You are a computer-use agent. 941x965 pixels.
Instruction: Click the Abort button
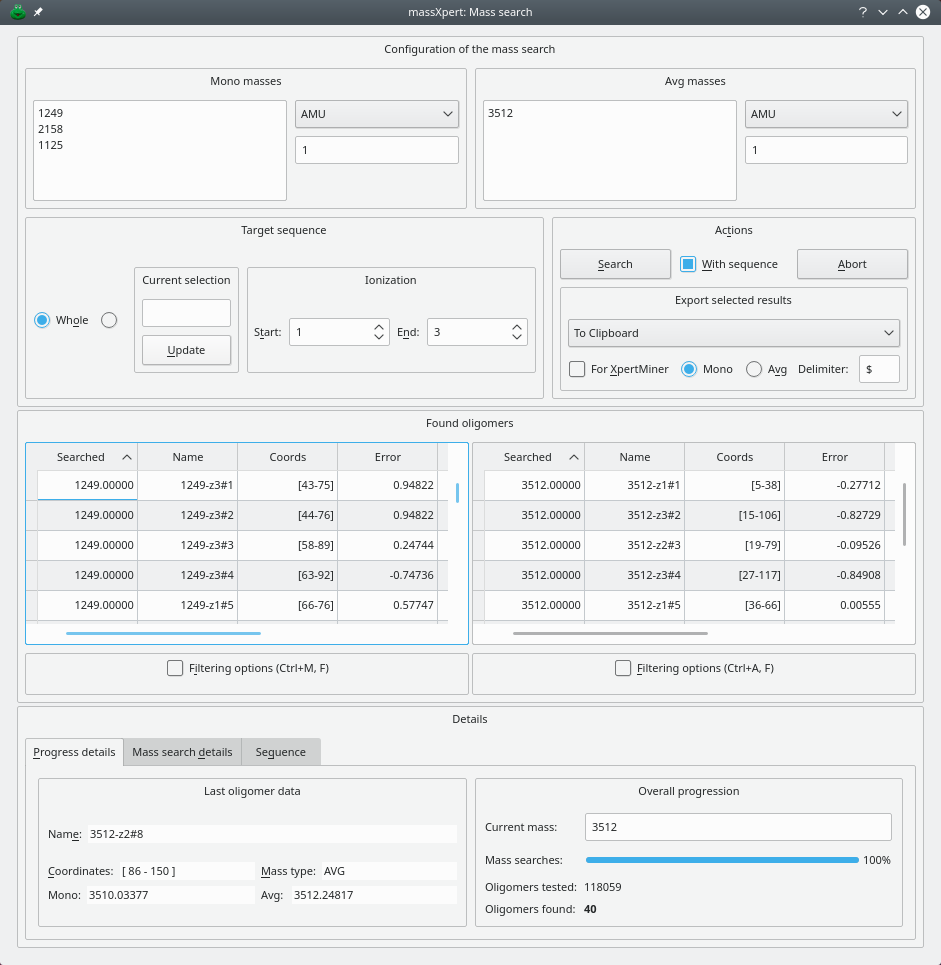tap(852, 264)
